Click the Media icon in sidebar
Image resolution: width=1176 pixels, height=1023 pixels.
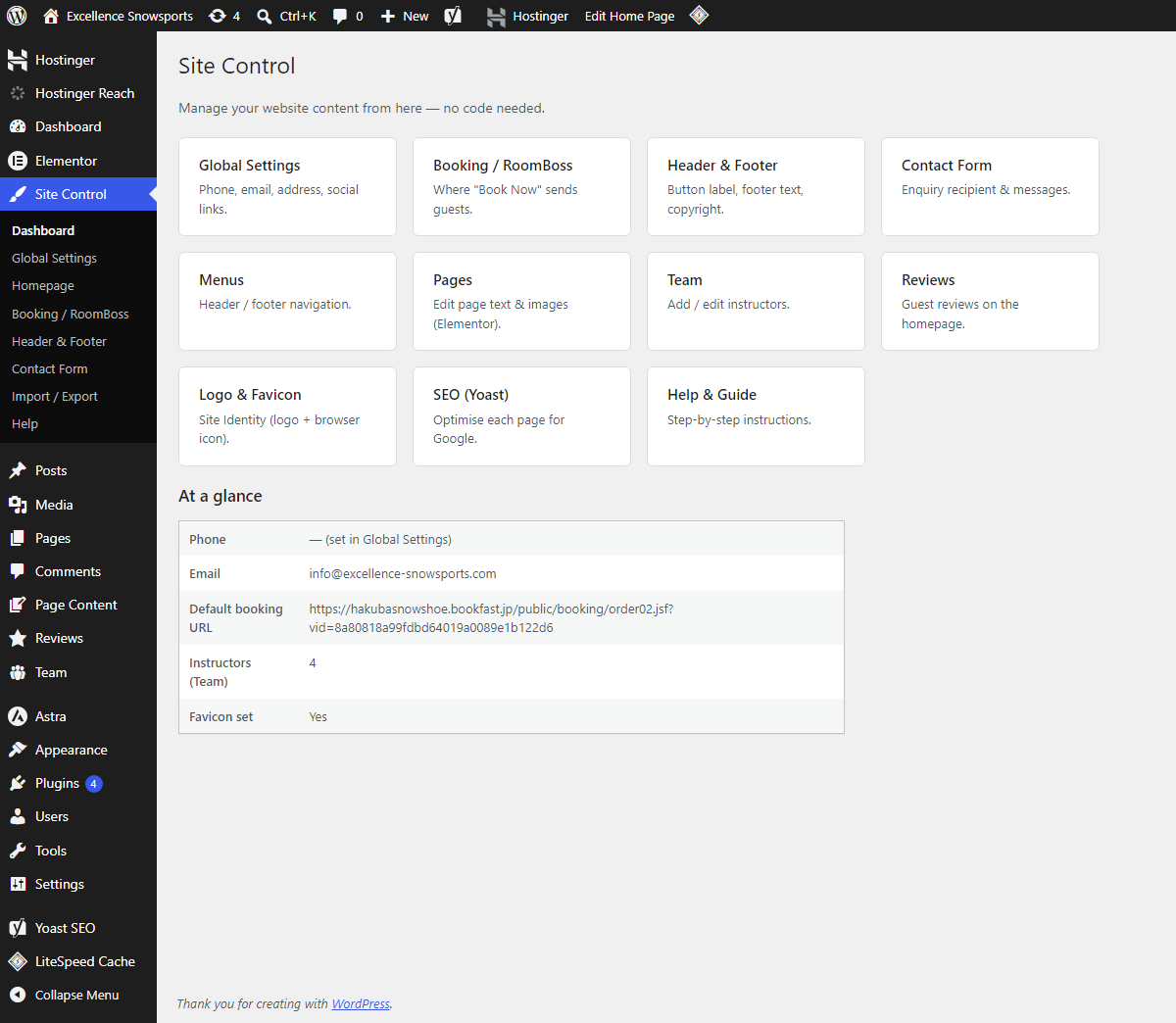[18, 505]
